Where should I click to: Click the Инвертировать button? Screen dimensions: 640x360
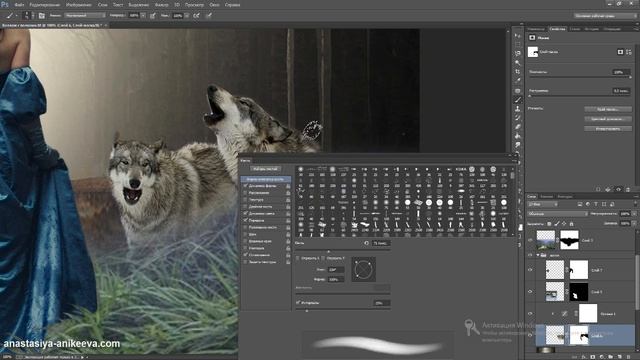tap(608, 129)
